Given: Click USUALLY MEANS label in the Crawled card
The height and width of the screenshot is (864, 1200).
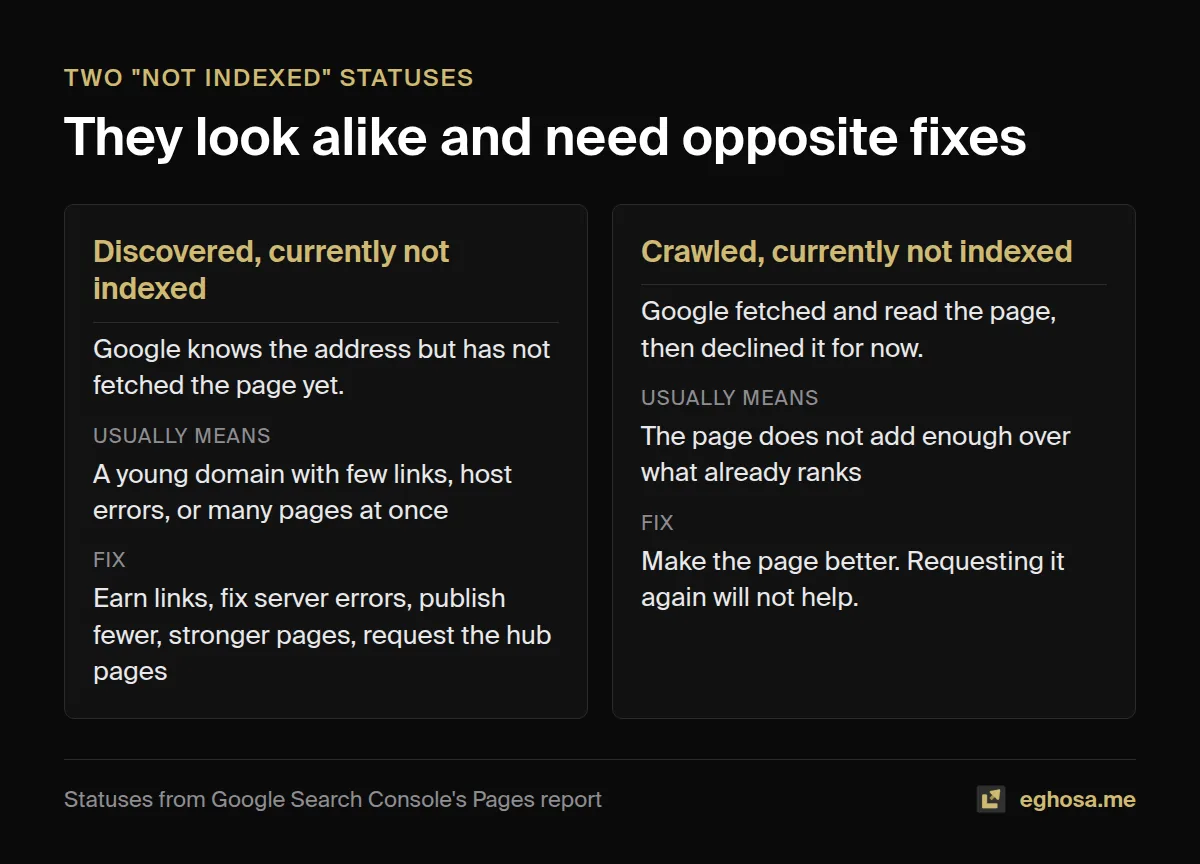Looking at the screenshot, I should (x=730, y=398).
